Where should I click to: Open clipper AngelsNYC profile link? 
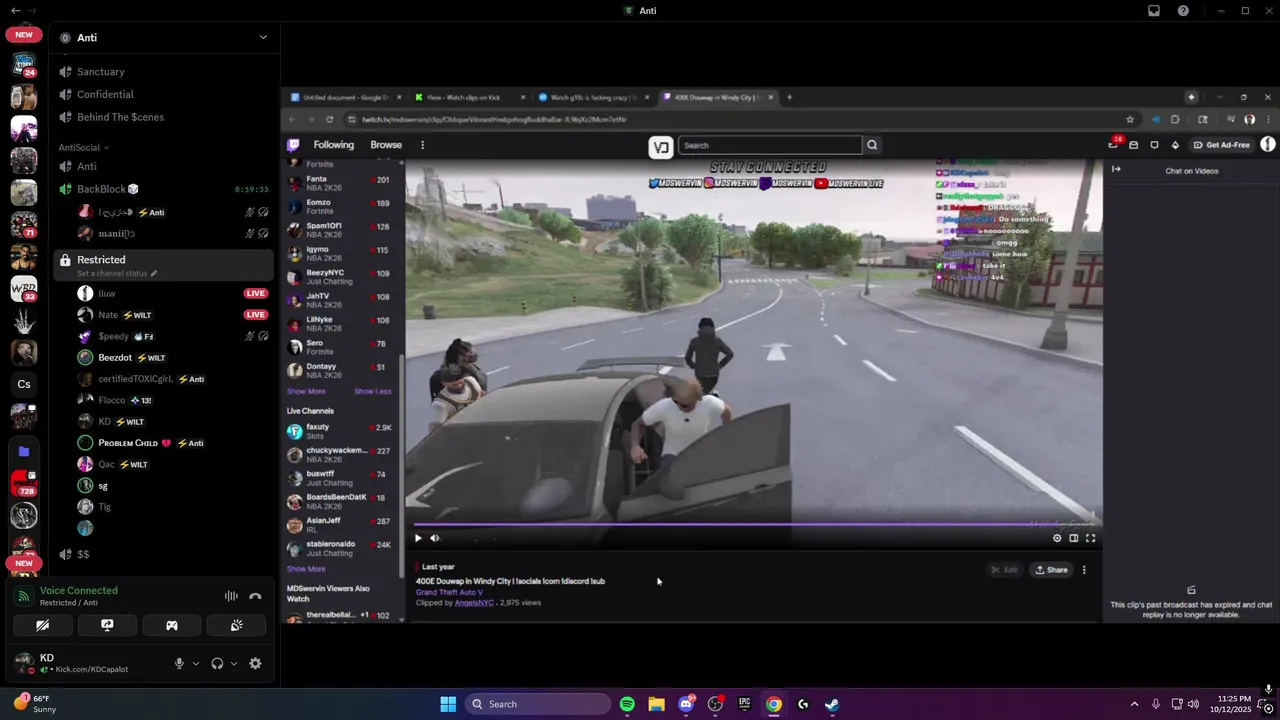coord(474,603)
